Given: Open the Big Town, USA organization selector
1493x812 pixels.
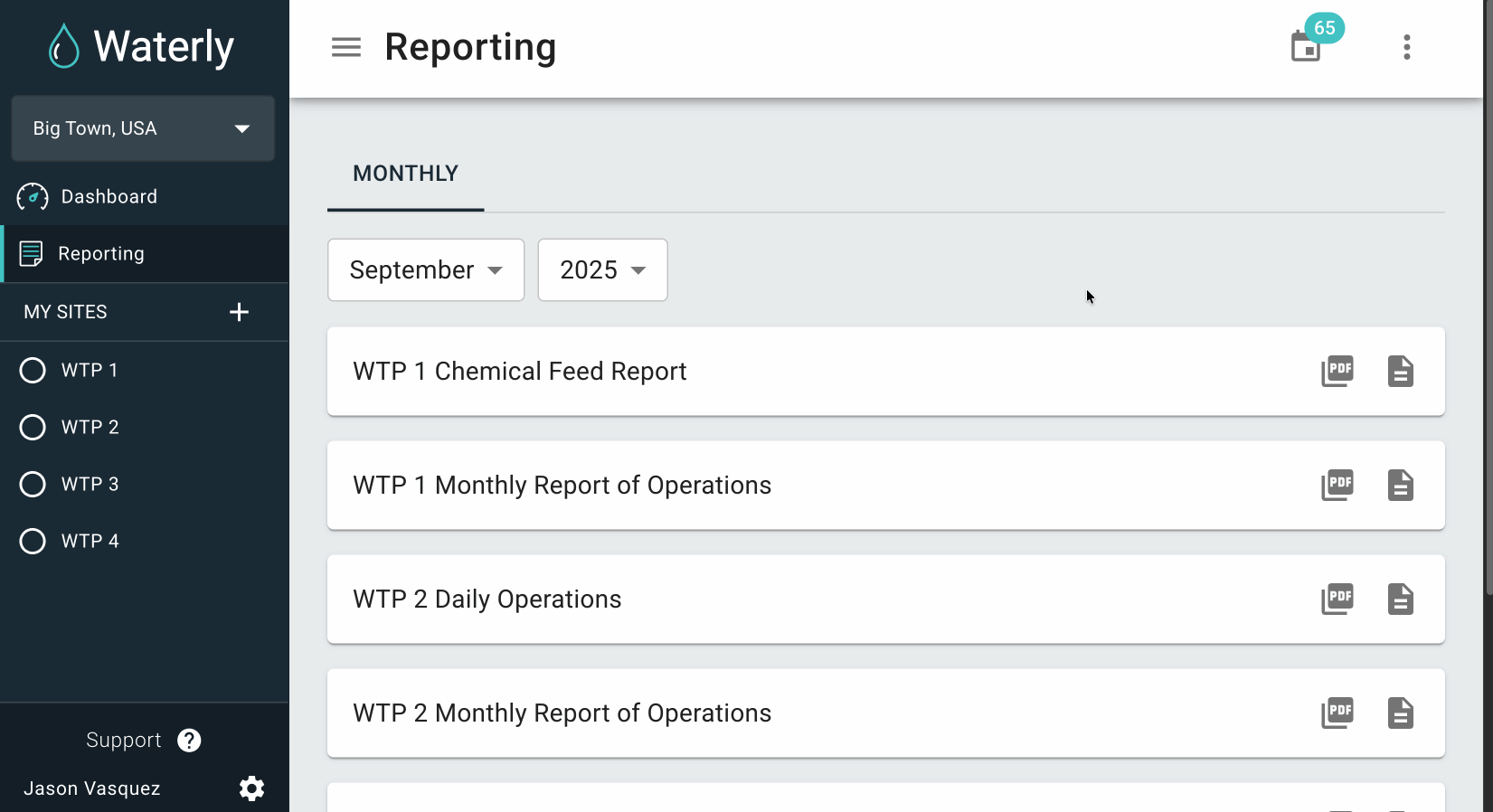Looking at the screenshot, I should [x=143, y=128].
